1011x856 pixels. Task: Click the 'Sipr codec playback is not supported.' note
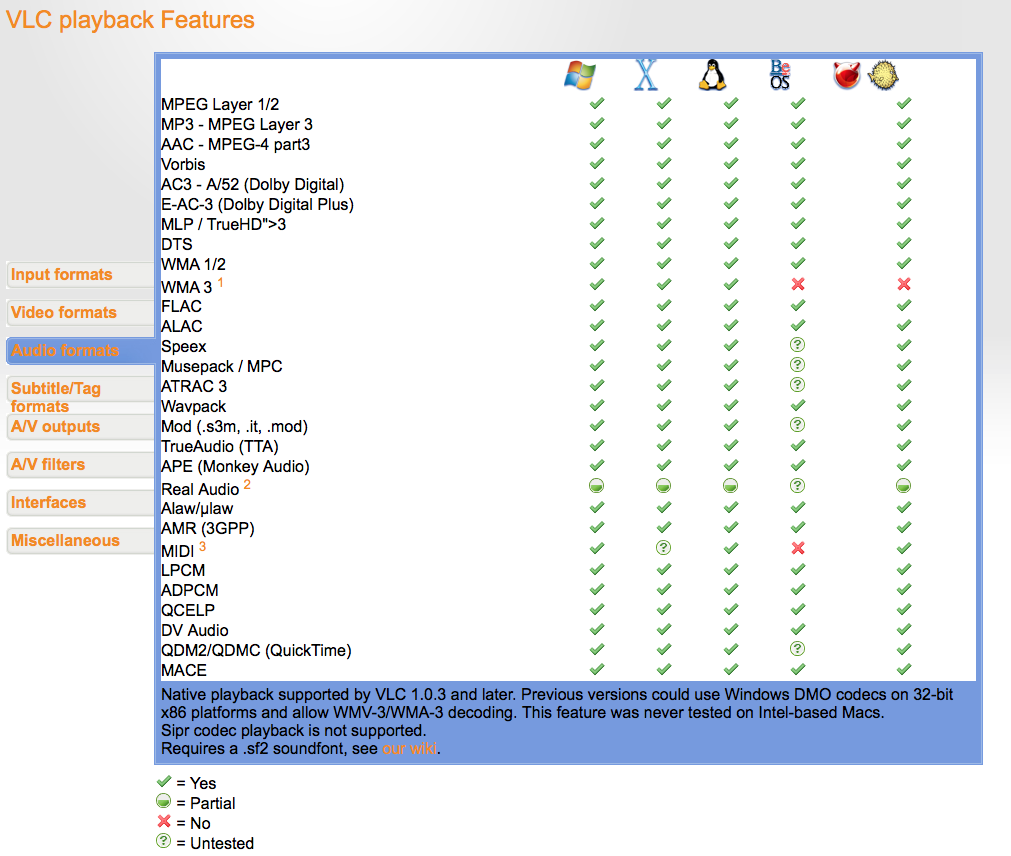294,731
